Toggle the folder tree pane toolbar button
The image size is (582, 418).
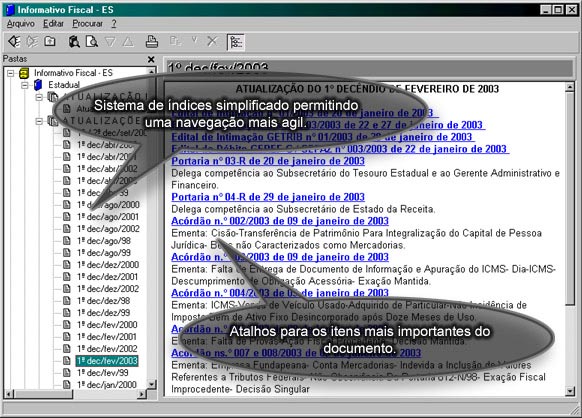click(x=236, y=42)
